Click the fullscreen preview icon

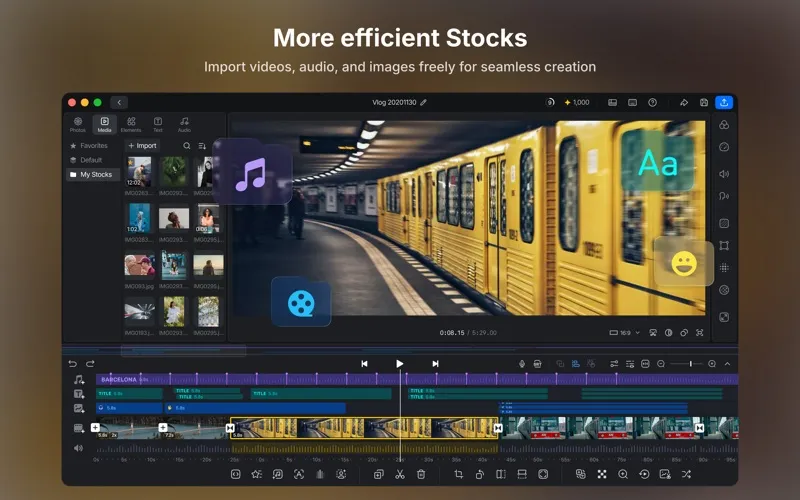click(699, 333)
